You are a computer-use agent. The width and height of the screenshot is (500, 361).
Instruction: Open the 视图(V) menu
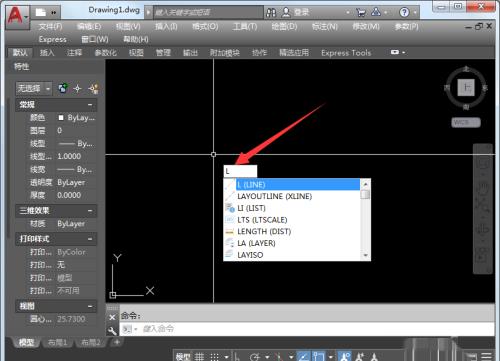(128, 26)
